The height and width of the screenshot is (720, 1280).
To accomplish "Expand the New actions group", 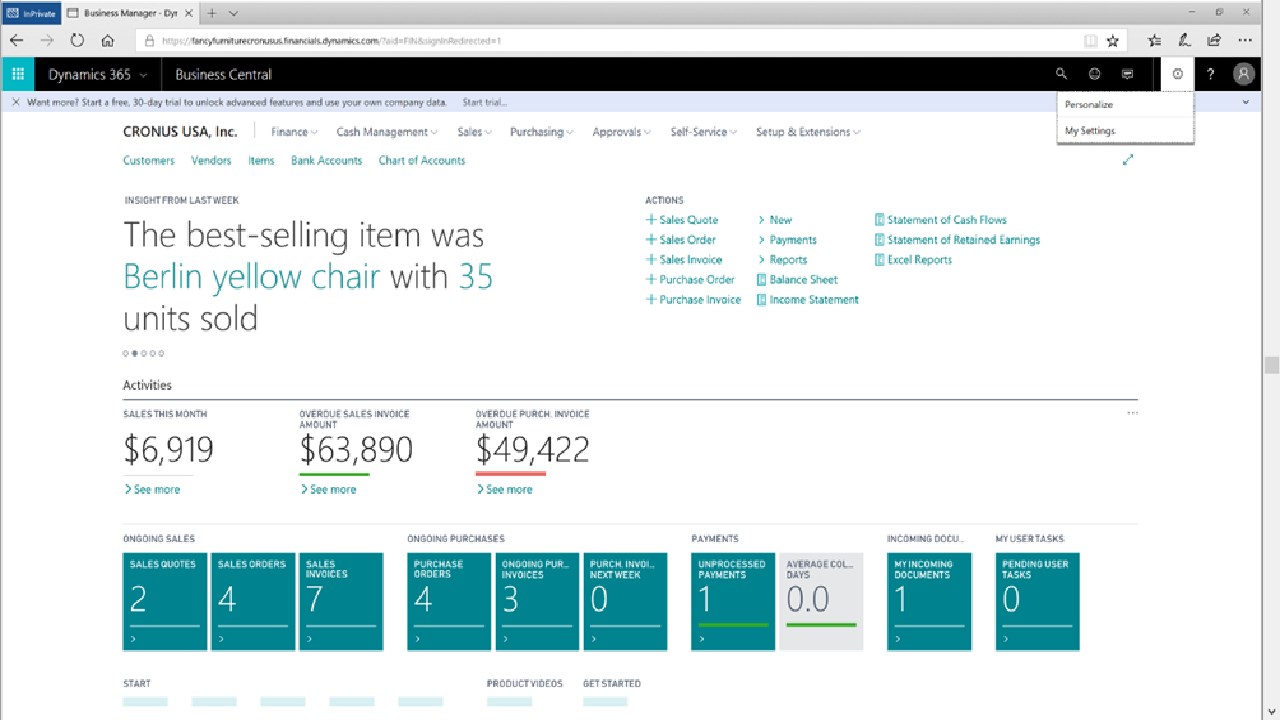I will pyautogui.click(x=775, y=220).
